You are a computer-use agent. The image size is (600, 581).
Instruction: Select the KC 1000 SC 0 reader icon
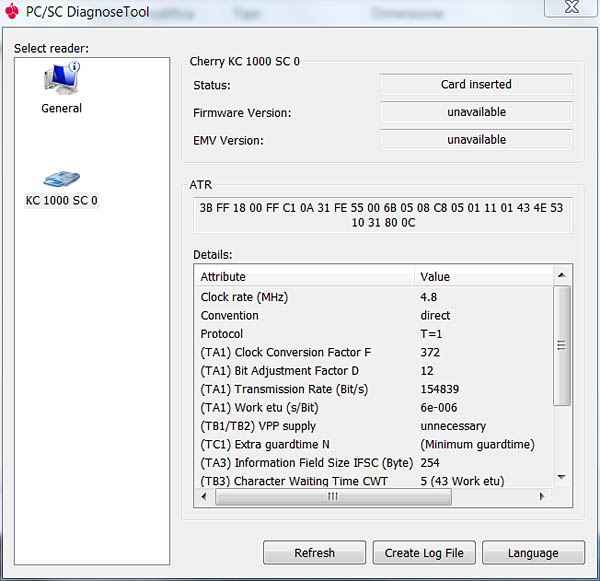pos(61,179)
